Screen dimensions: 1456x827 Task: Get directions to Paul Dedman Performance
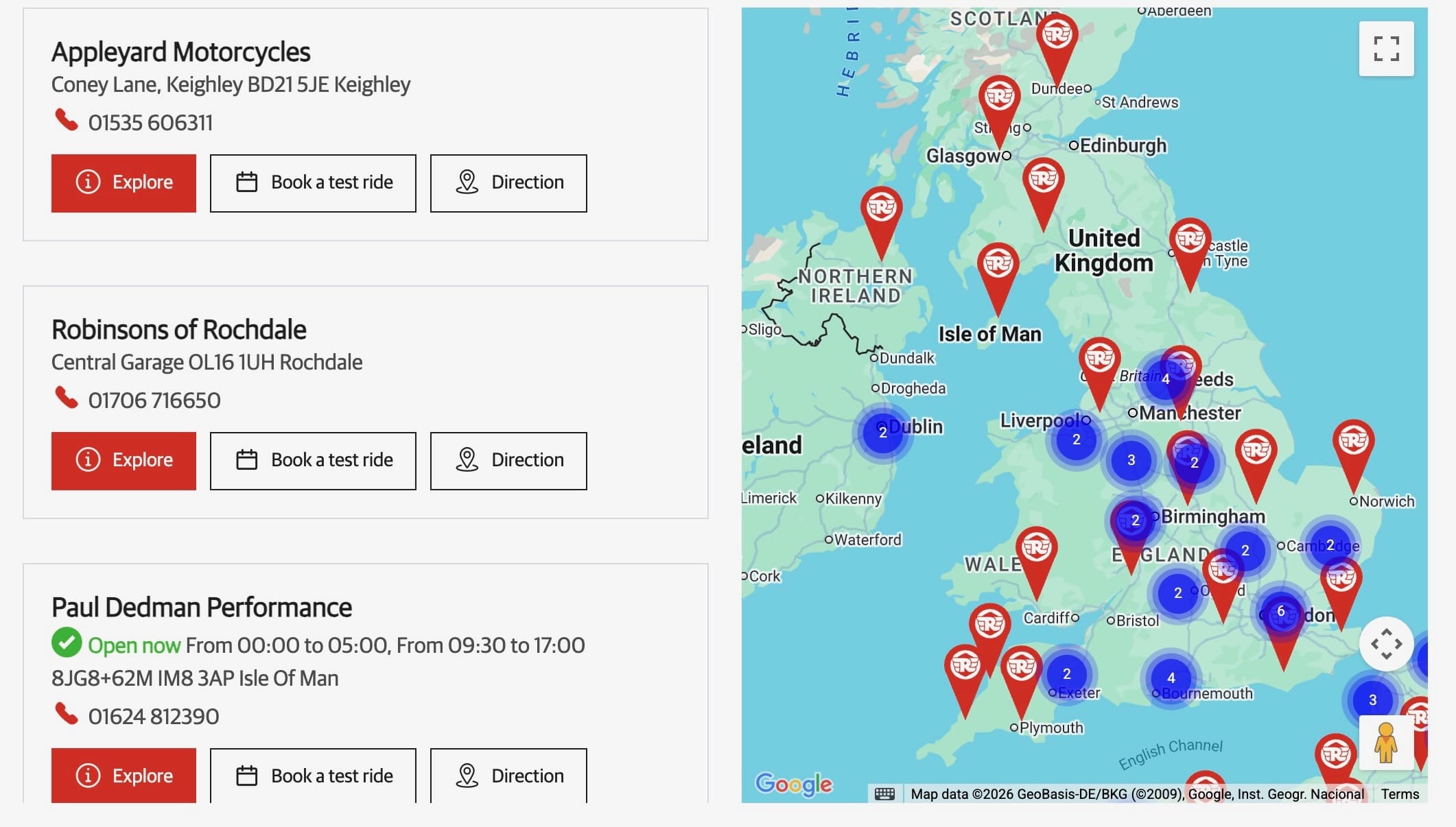coord(508,776)
